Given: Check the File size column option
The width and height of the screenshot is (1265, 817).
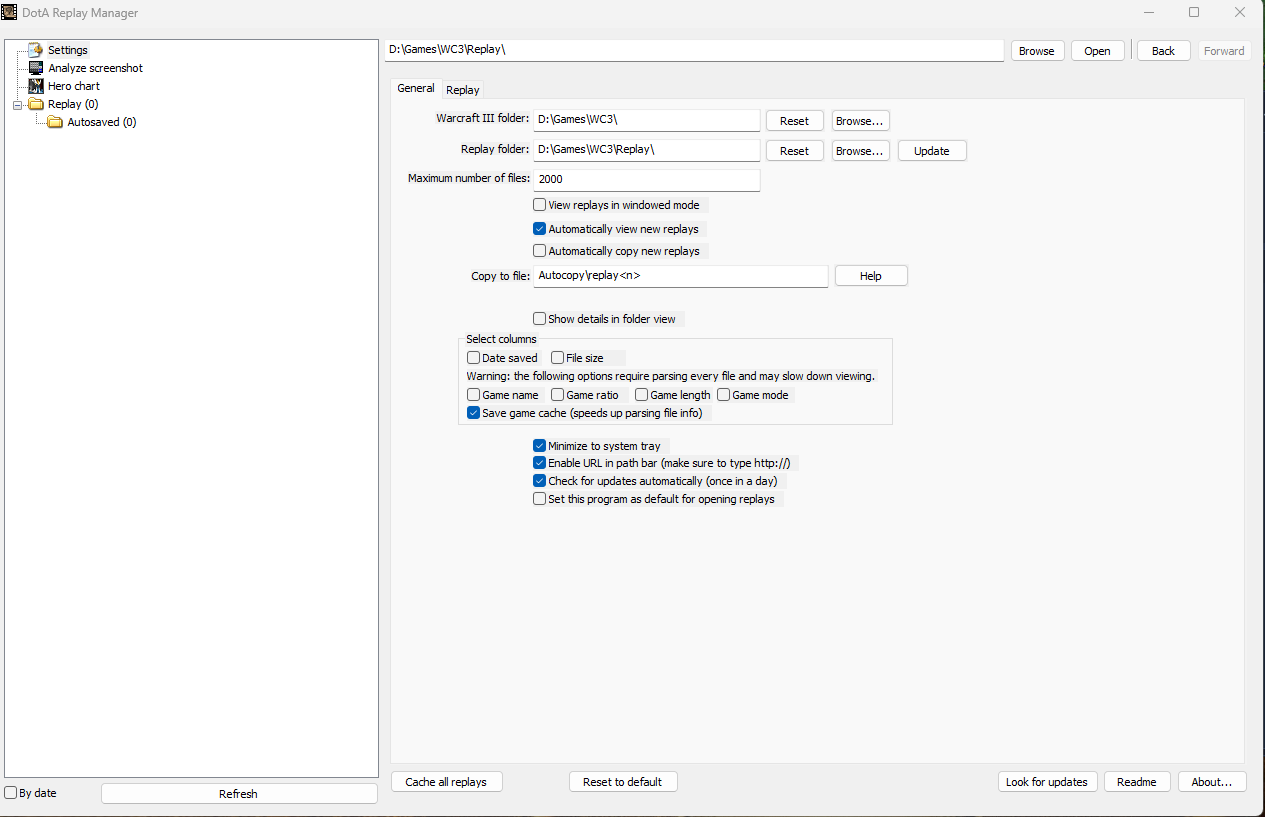Looking at the screenshot, I should [x=558, y=358].
